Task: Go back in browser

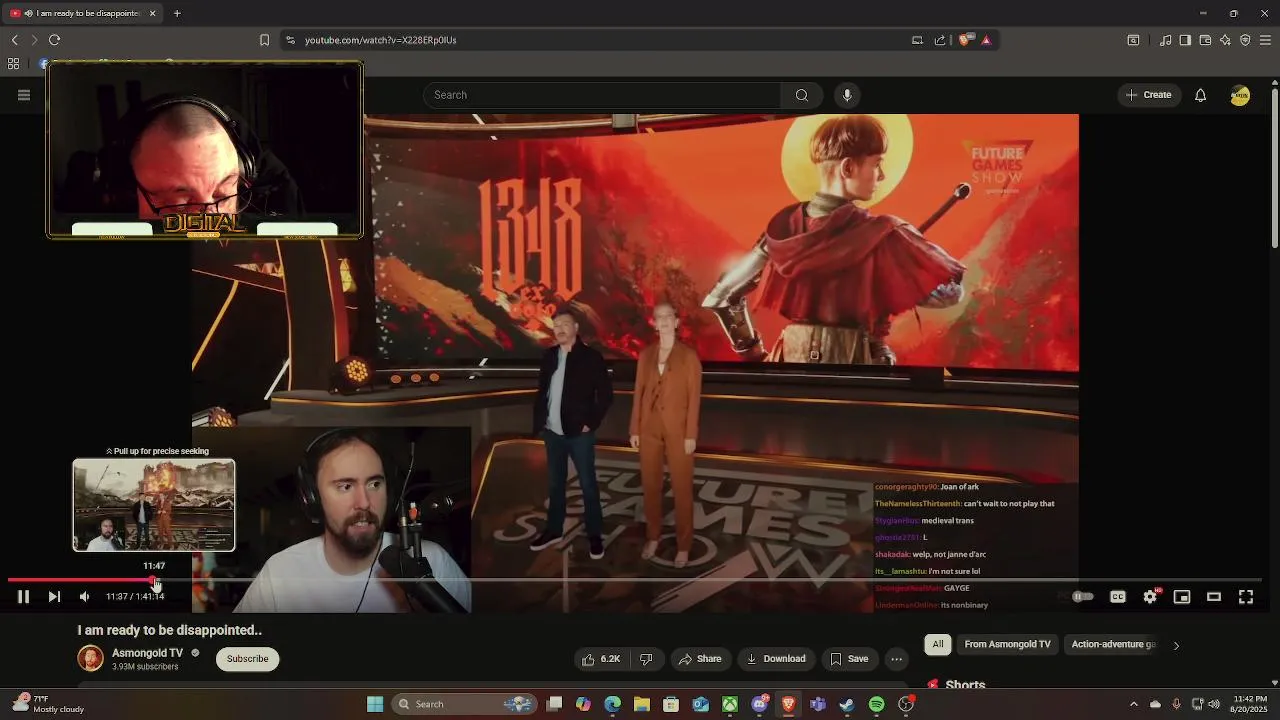Action: [x=14, y=40]
